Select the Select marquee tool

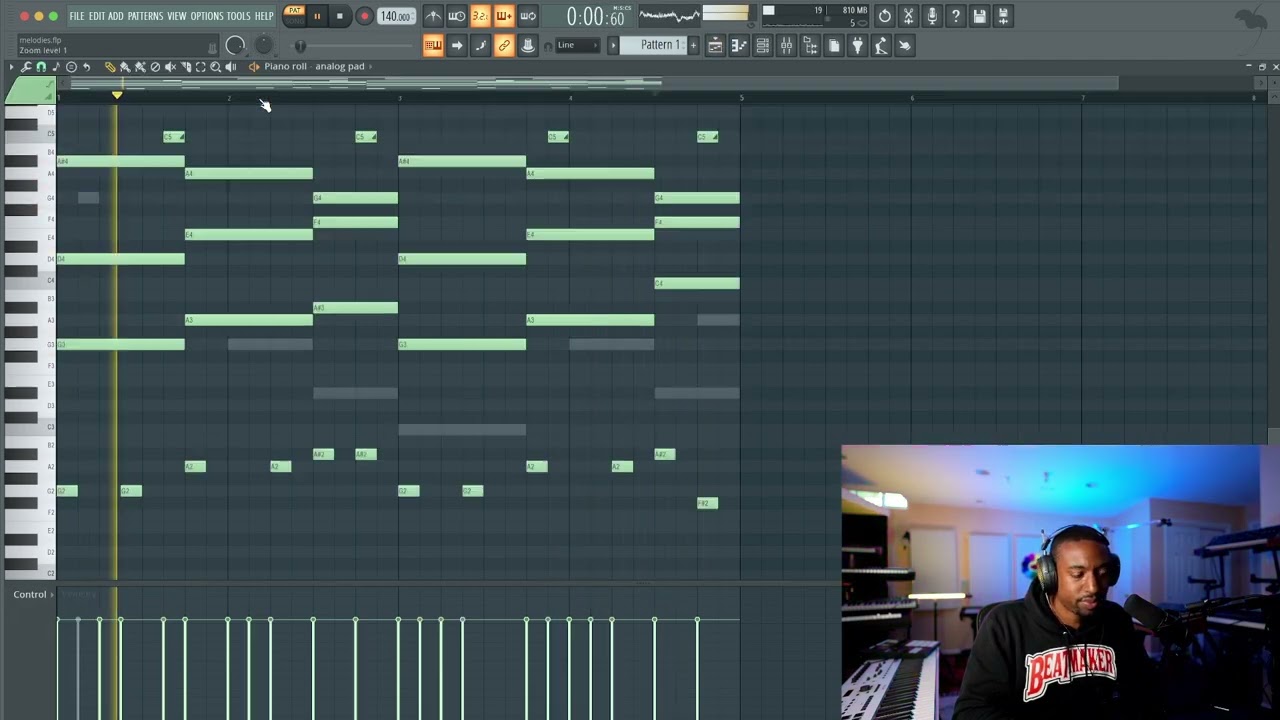click(x=200, y=67)
